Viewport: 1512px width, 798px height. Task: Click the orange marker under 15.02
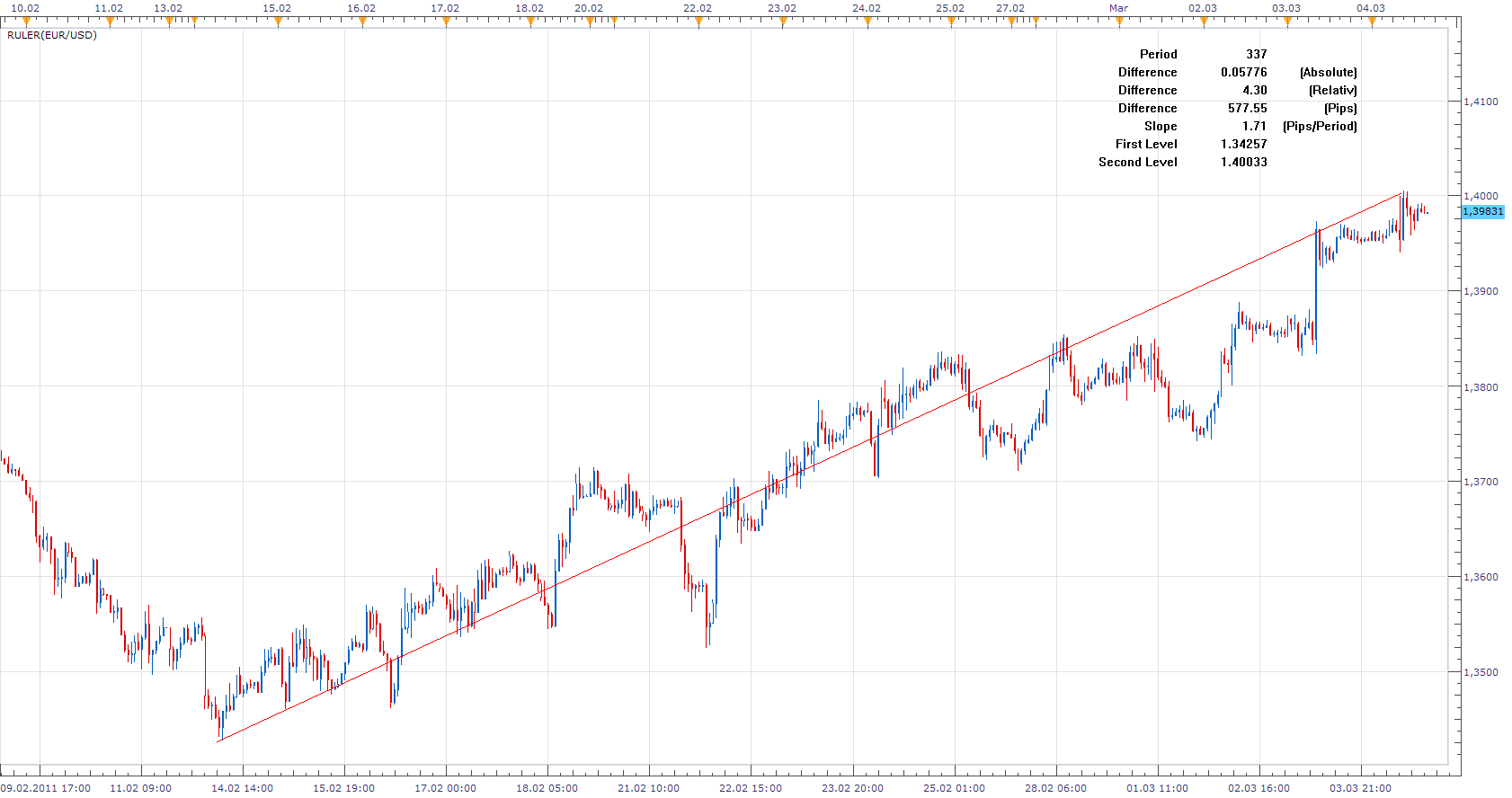click(x=278, y=22)
